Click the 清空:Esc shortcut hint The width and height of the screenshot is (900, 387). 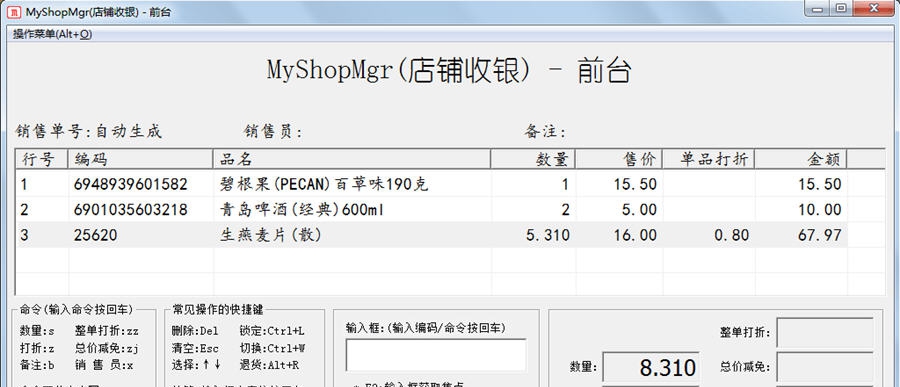pyautogui.click(x=195, y=349)
